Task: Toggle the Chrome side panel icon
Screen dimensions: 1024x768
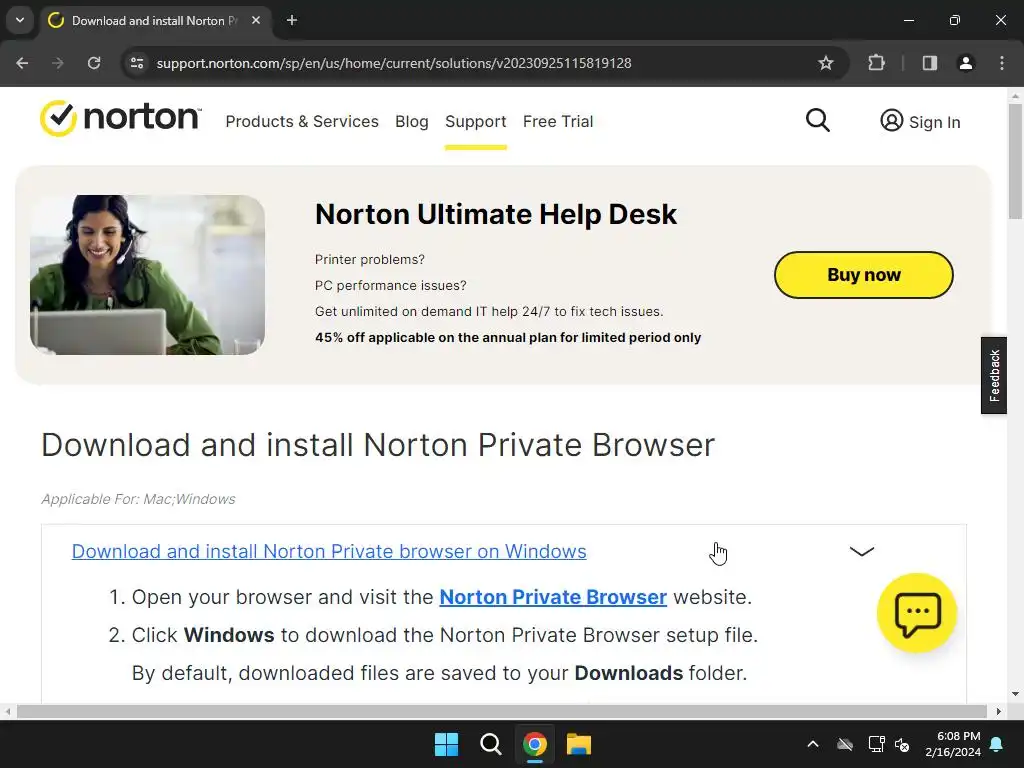Action: click(929, 63)
